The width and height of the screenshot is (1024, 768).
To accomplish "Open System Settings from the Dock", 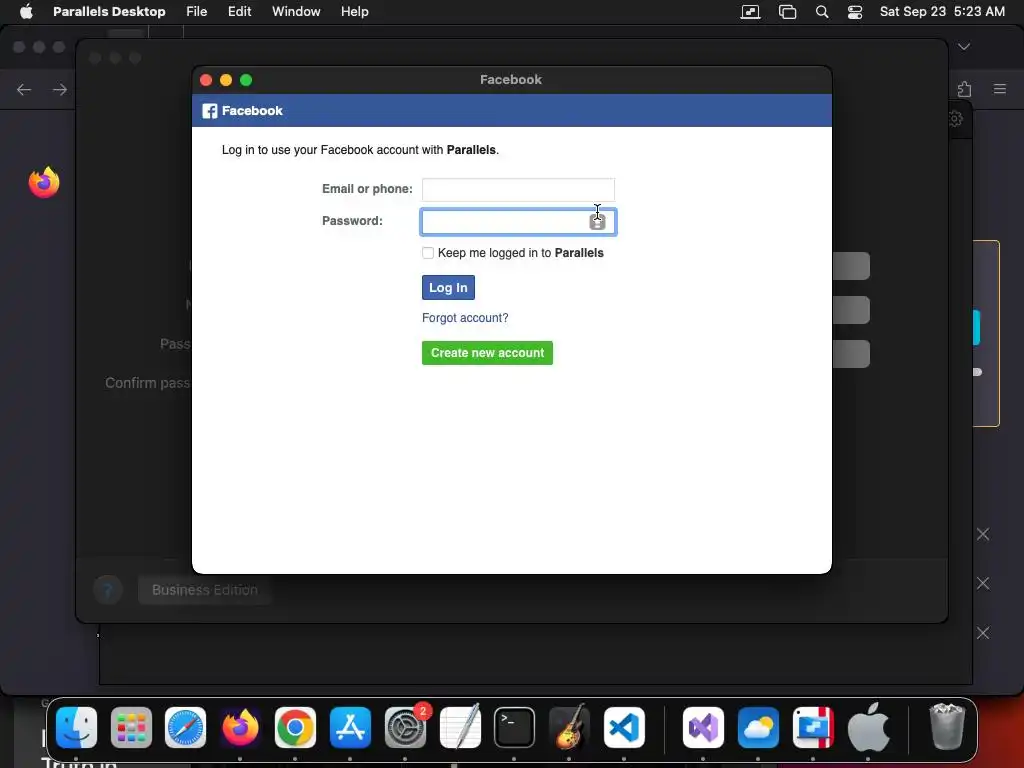I will 405,728.
